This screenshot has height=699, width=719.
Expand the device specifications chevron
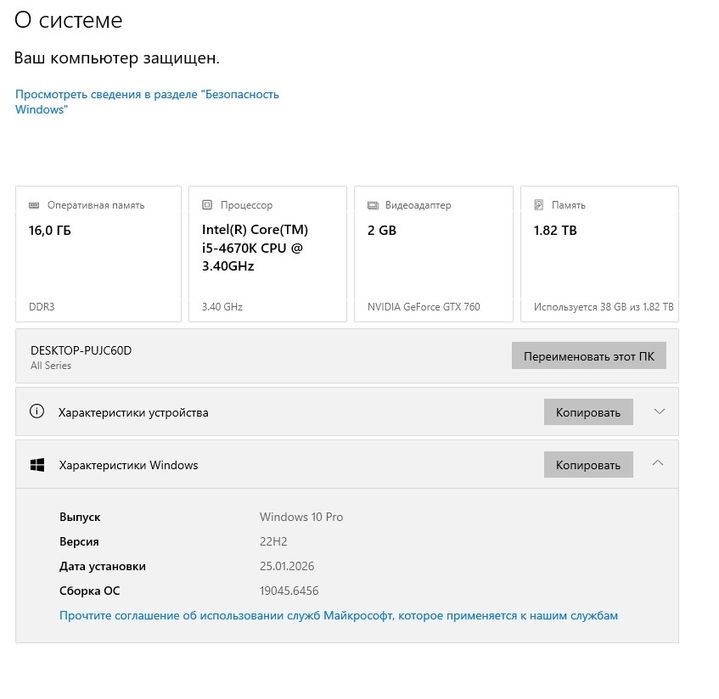659,411
